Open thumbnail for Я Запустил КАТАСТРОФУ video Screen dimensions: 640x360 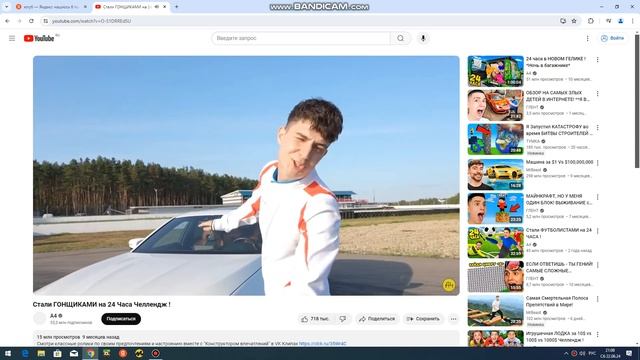[496, 139]
